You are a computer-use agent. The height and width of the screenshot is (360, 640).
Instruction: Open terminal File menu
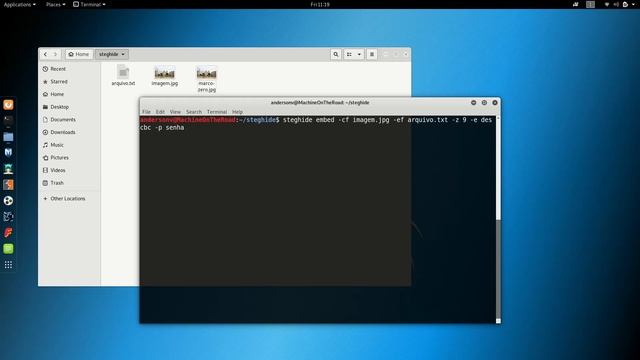(x=146, y=112)
